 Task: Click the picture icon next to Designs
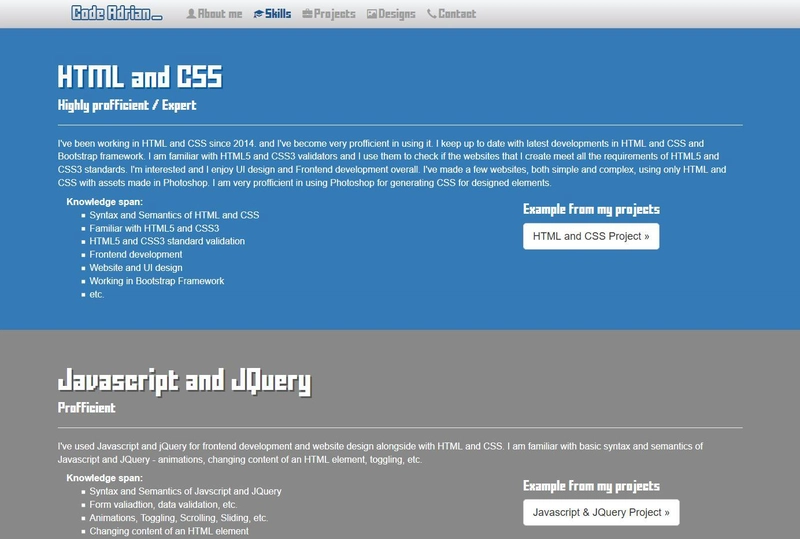372,14
